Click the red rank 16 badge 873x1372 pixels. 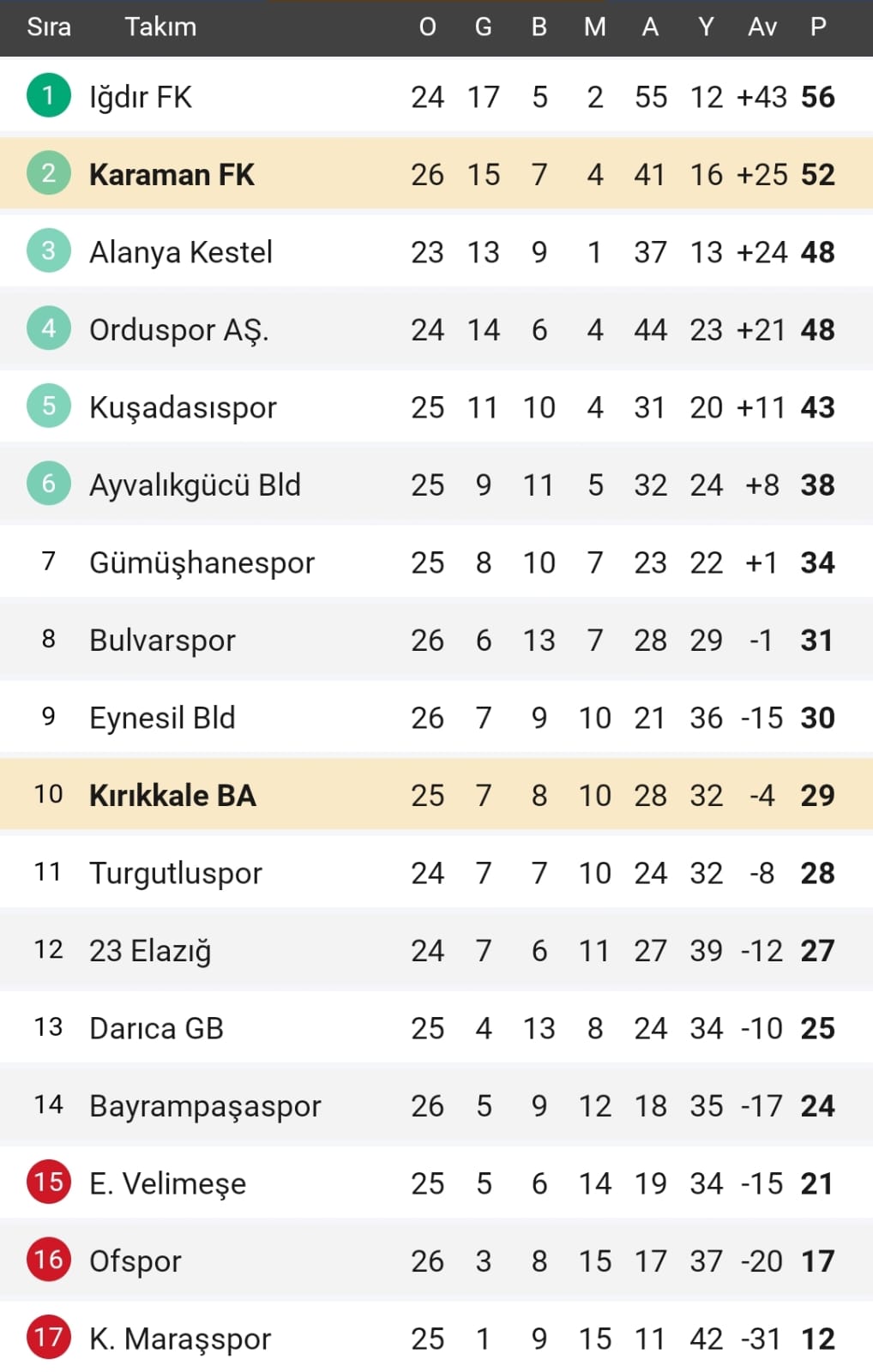pyautogui.click(x=48, y=1260)
